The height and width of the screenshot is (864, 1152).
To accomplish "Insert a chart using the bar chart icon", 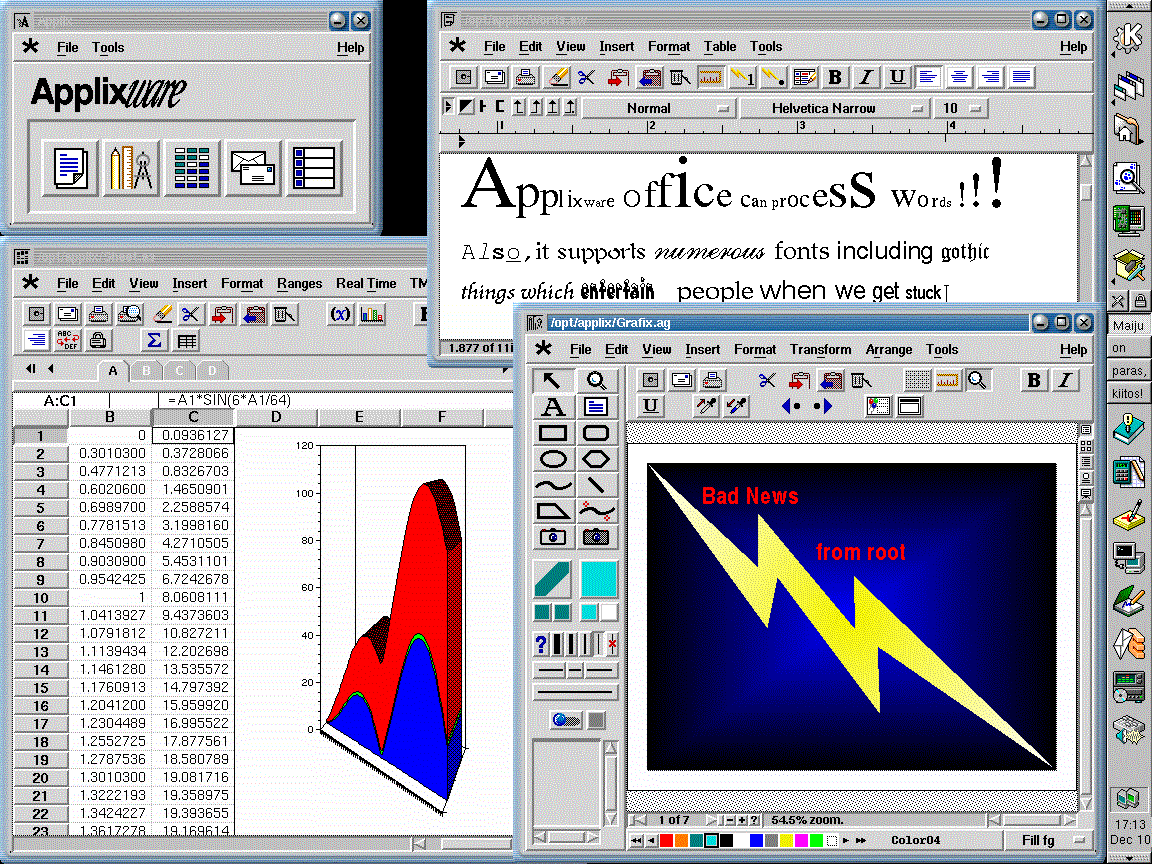I will 371,314.
